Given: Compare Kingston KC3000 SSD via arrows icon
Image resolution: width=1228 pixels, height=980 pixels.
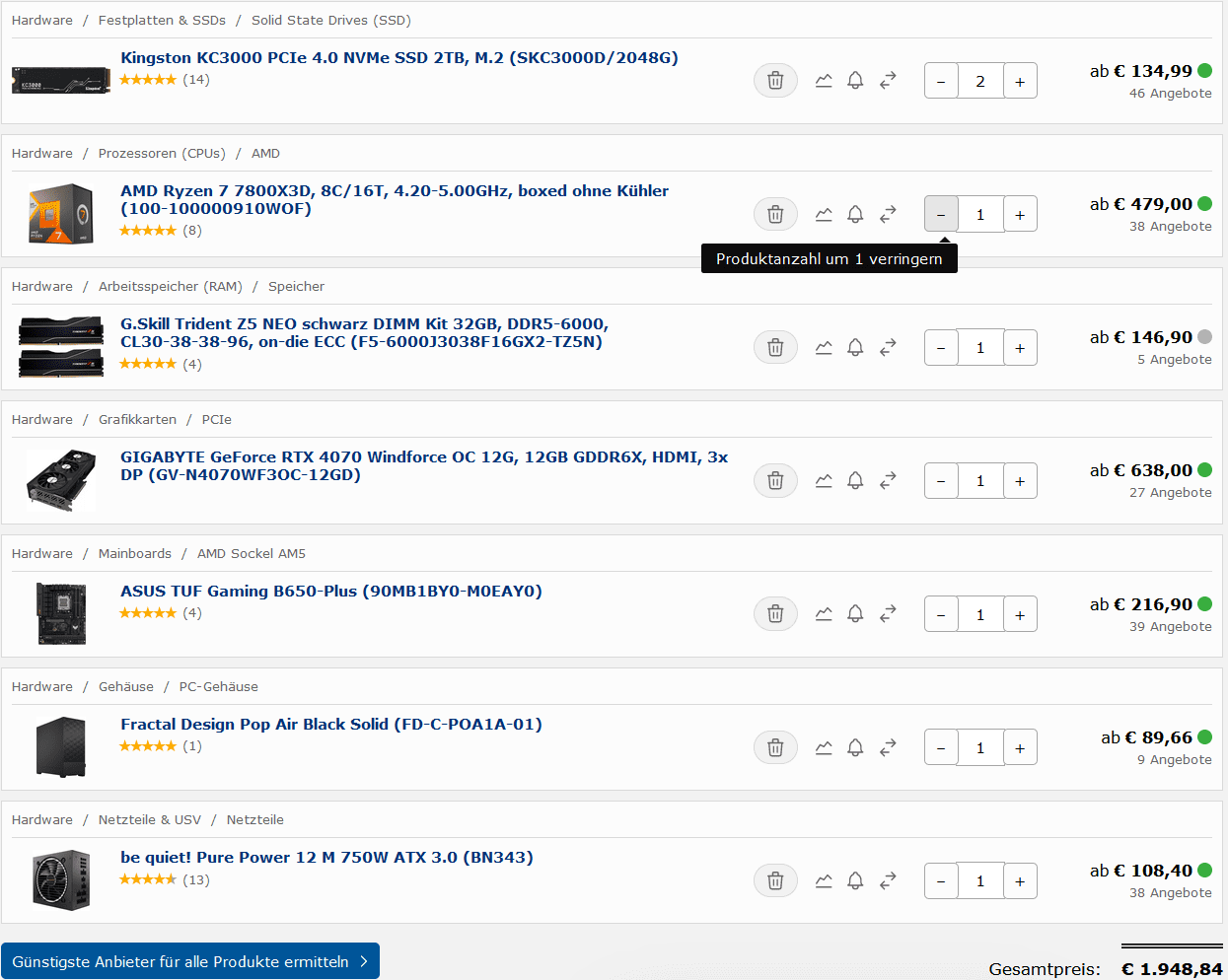Looking at the screenshot, I should 888,81.
